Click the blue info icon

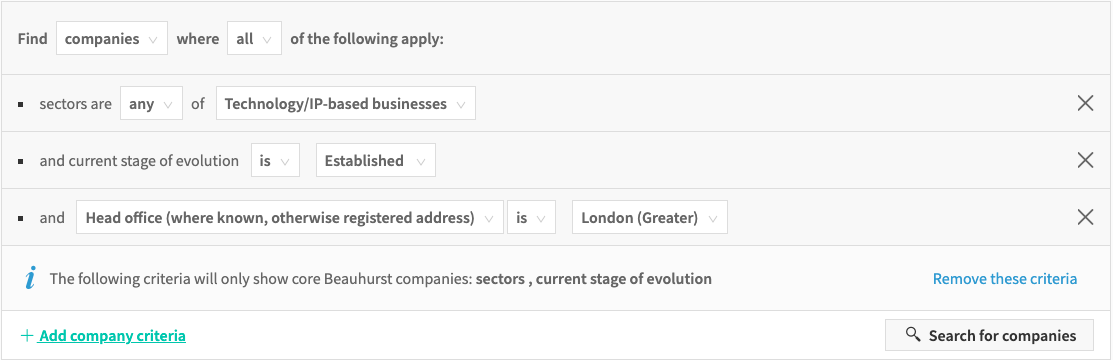coord(30,278)
